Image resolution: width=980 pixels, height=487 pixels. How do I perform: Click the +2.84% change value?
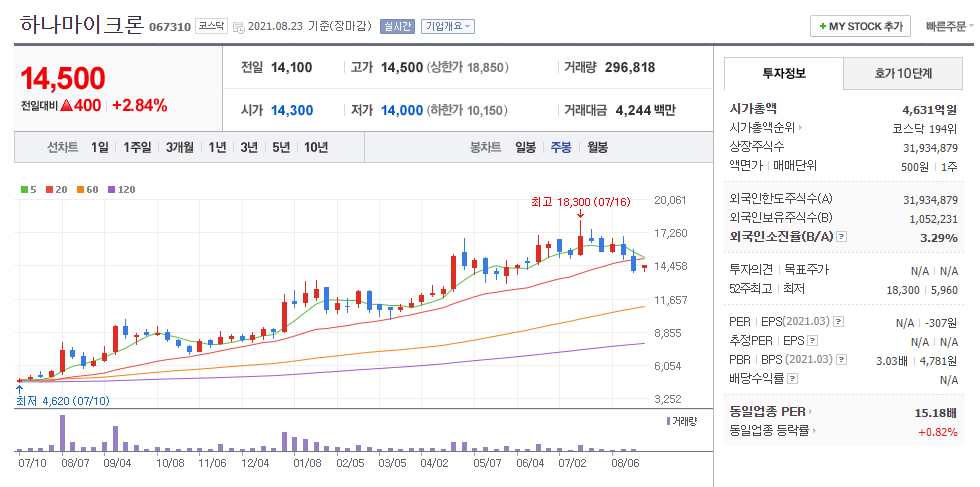pyautogui.click(x=140, y=106)
